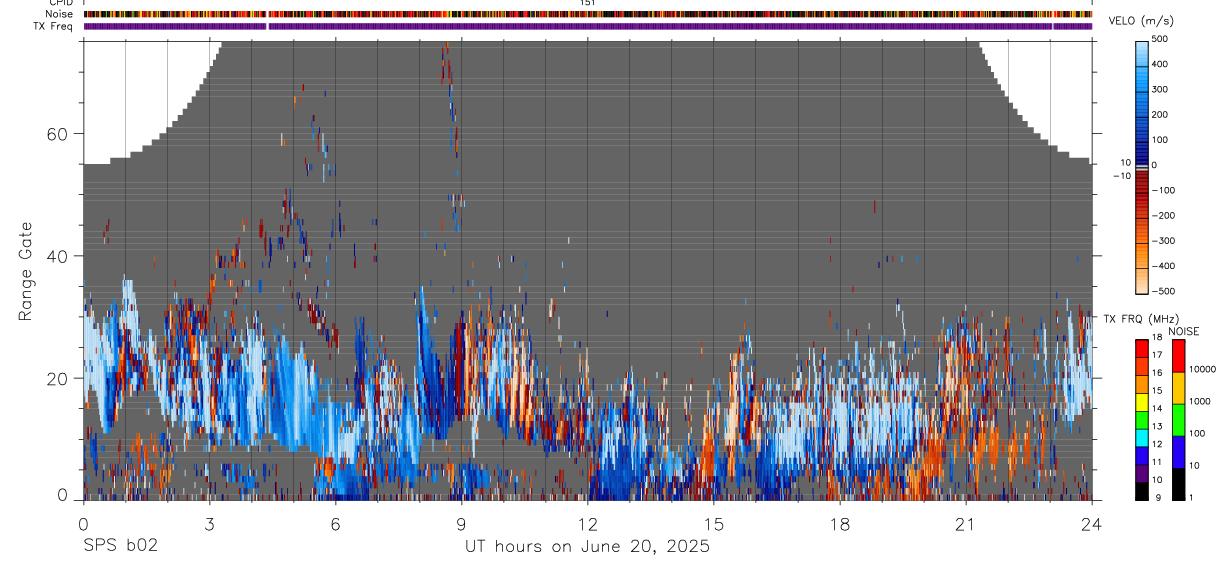Click the 1000 label on the noise legend
The height and width of the screenshot is (567, 1228).
click(1200, 401)
